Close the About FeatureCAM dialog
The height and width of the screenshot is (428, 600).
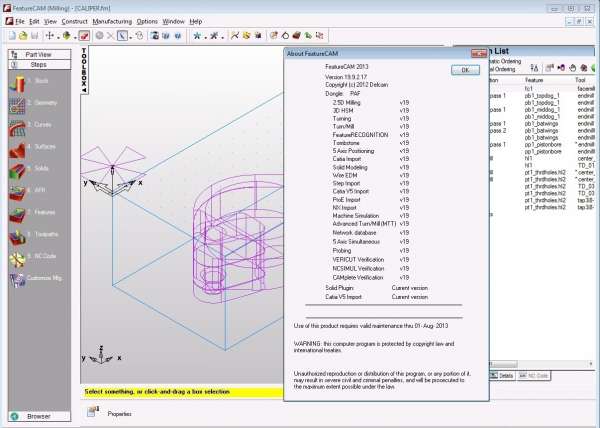(x=479, y=54)
